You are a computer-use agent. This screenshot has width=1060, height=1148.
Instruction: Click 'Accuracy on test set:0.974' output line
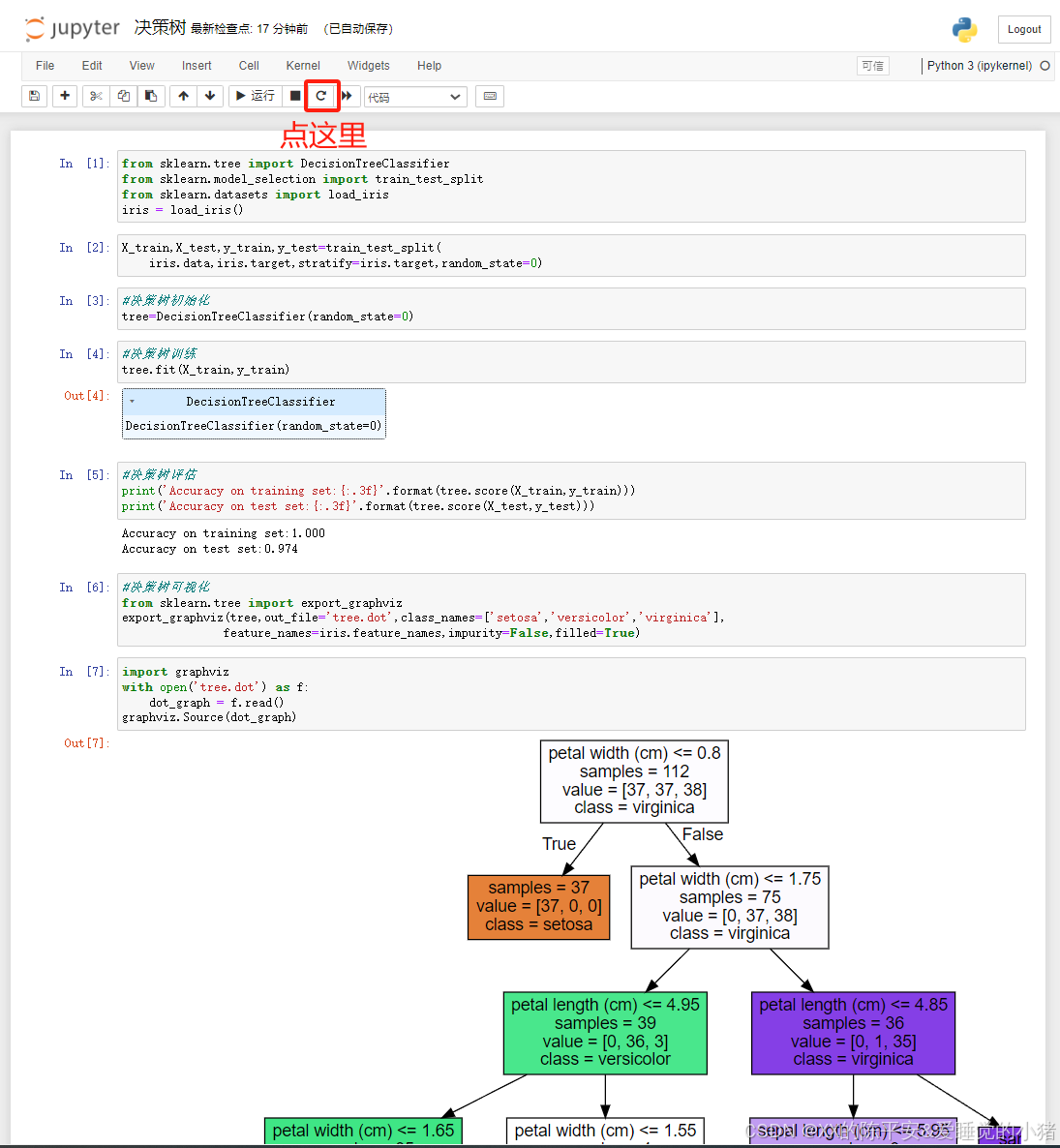[x=209, y=549]
